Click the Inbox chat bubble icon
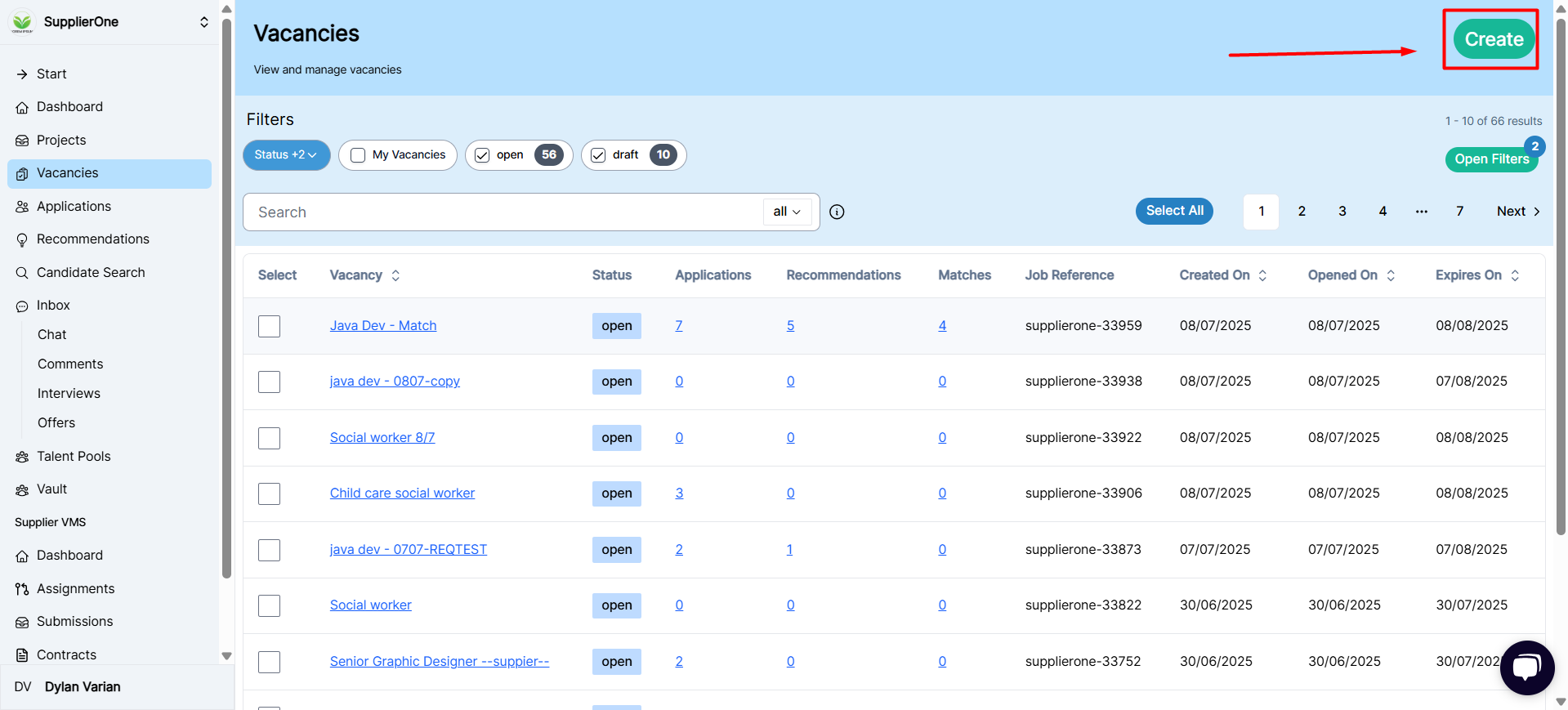The height and width of the screenshot is (710, 1568). (22, 306)
